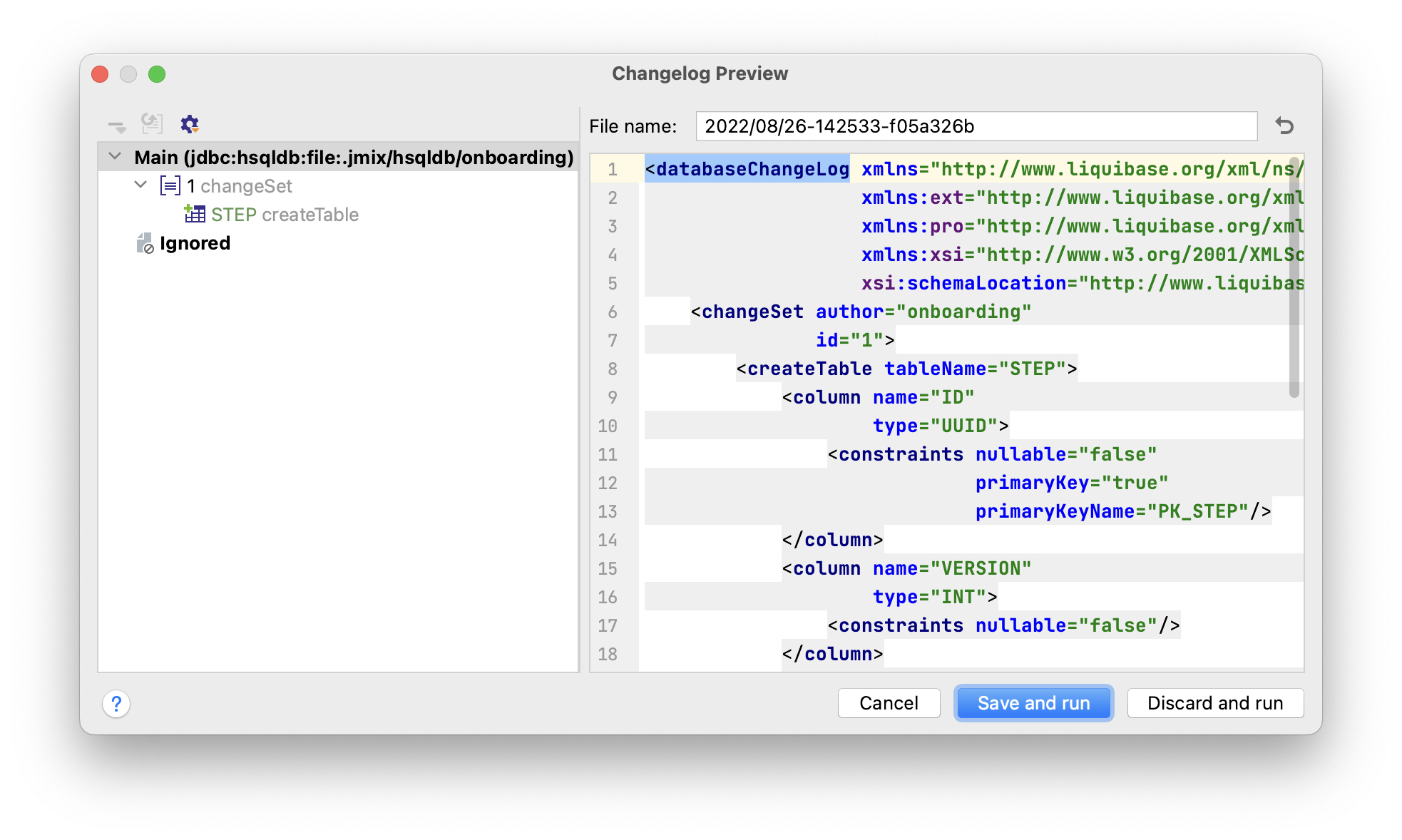Select the STEP createTable tree item
This screenshot has height=840, width=1402.
[285, 215]
